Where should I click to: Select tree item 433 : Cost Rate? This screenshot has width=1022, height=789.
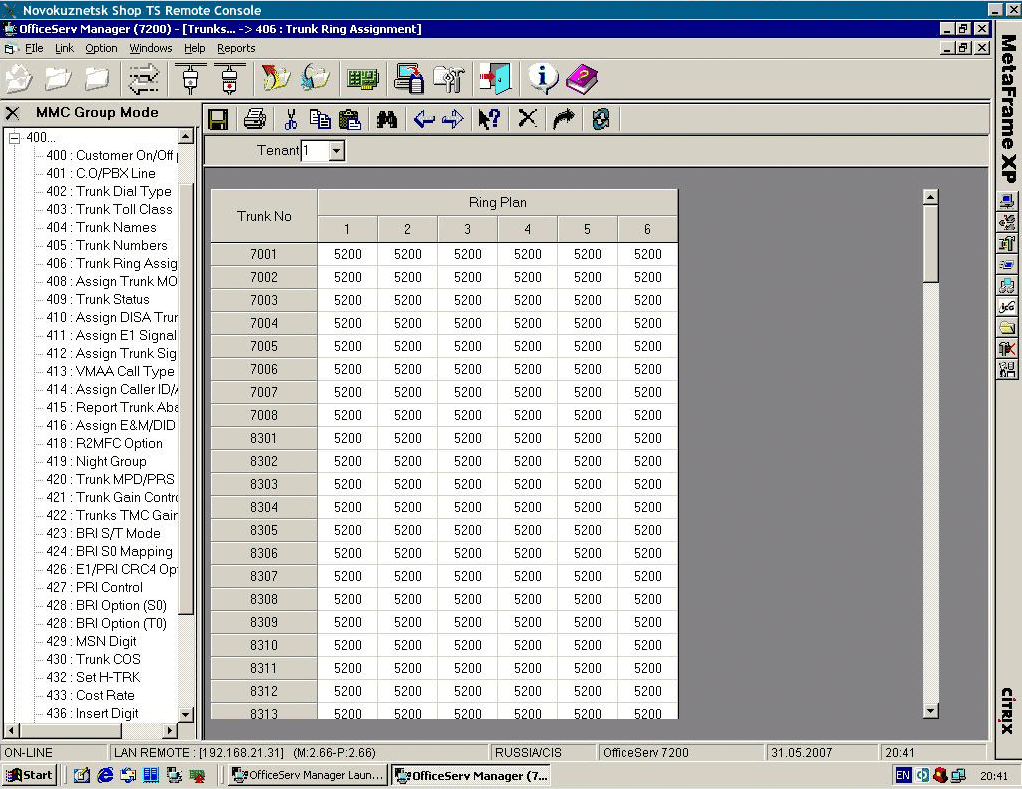click(91, 695)
